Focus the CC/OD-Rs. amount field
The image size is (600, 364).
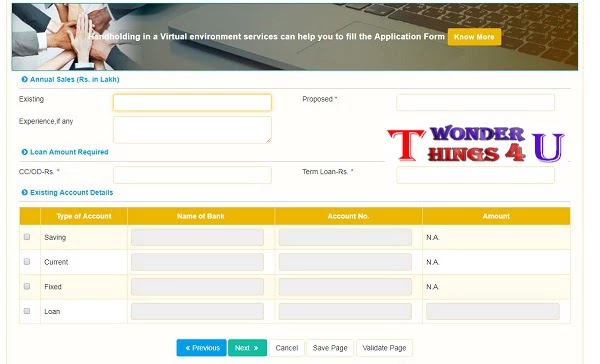[192, 175]
